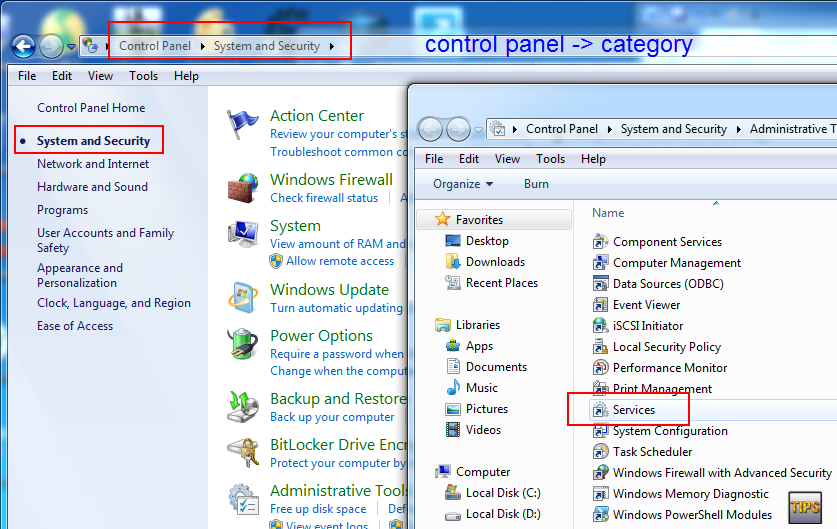The image size is (837, 529).
Task: Select the Network and Internet category
Action: pos(93,164)
